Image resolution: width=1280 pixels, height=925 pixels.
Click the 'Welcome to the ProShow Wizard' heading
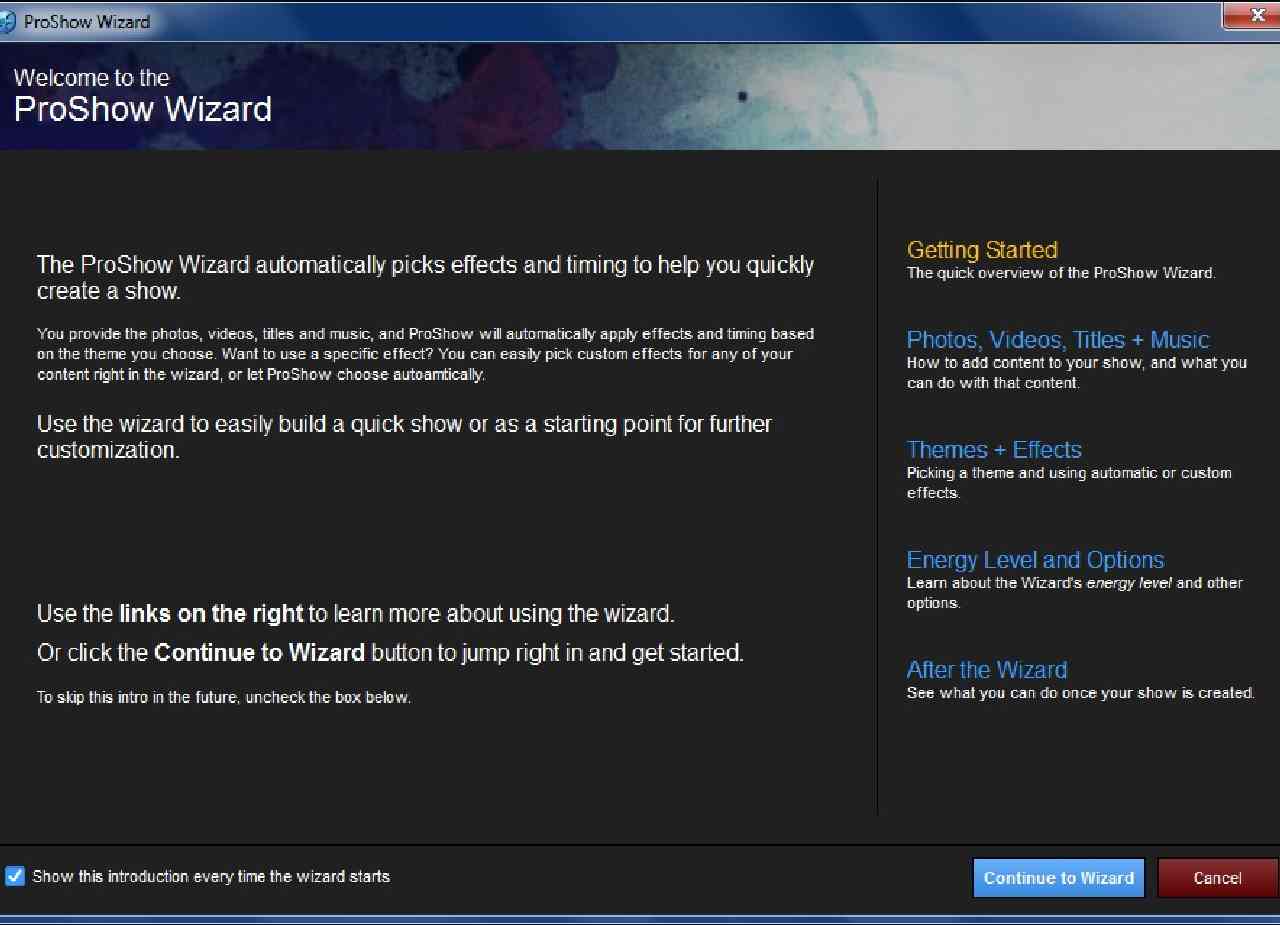[x=143, y=96]
